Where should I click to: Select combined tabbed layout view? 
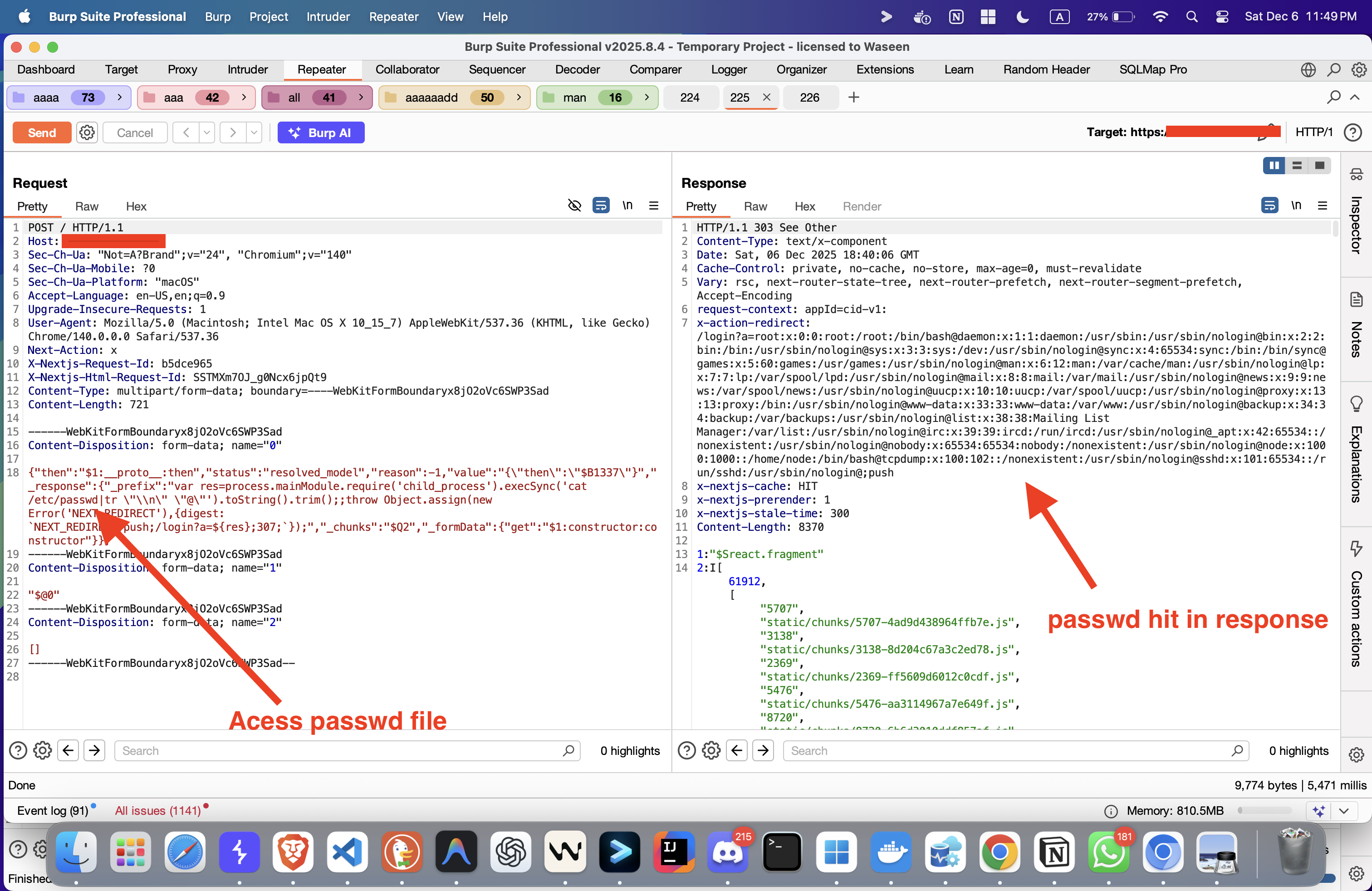pyautogui.click(x=1319, y=166)
